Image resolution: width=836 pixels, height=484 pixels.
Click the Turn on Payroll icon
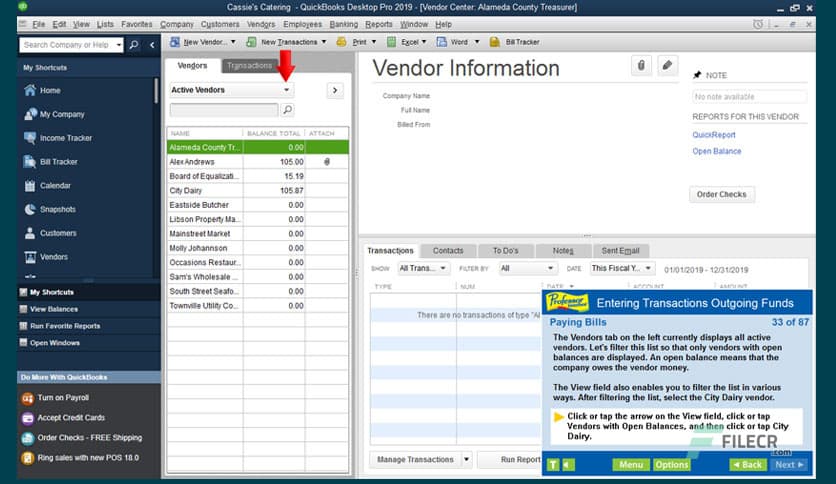pyautogui.click(x=28, y=398)
